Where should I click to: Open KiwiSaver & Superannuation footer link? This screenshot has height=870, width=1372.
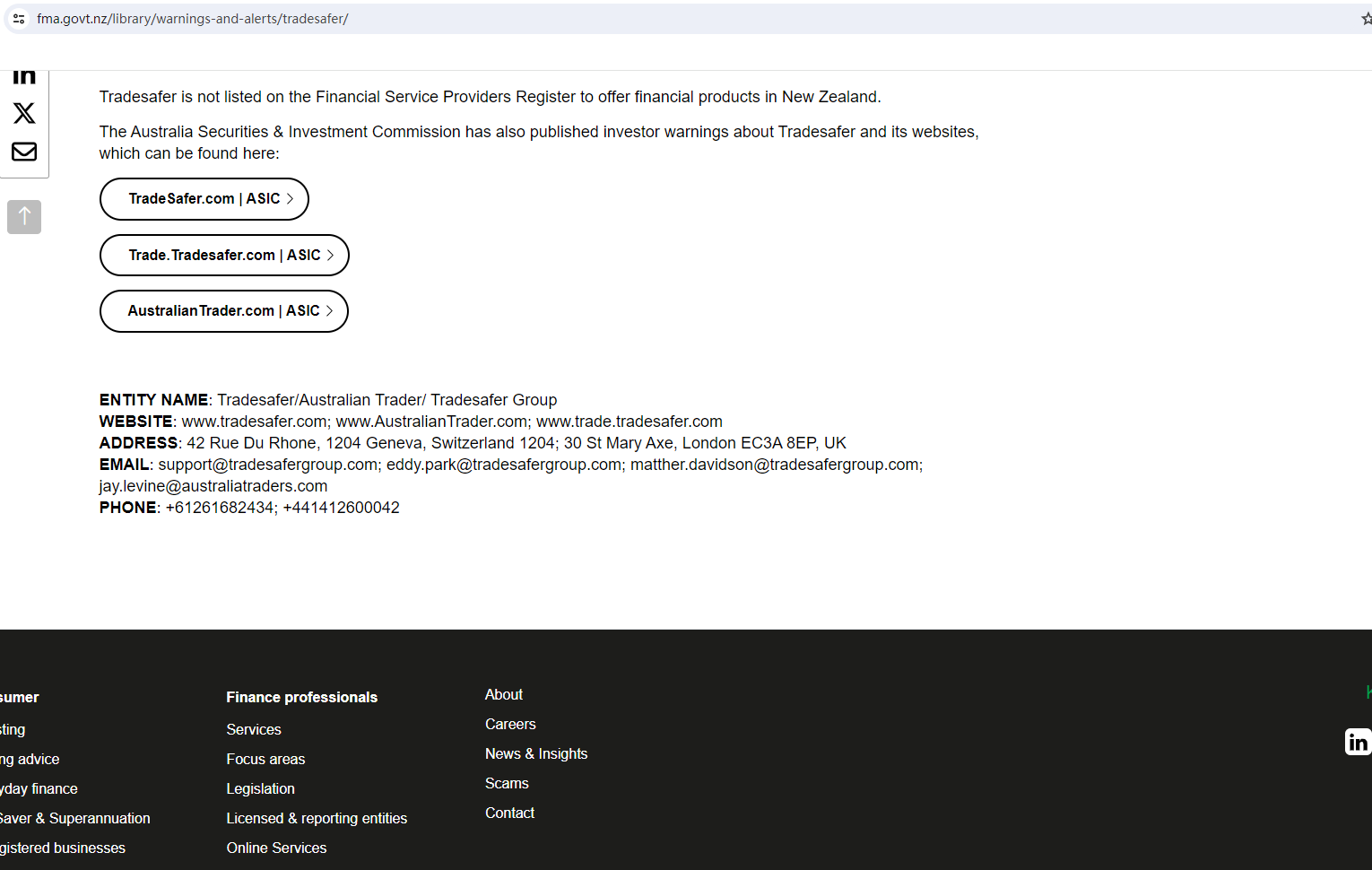pyautogui.click(x=75, y=819)
